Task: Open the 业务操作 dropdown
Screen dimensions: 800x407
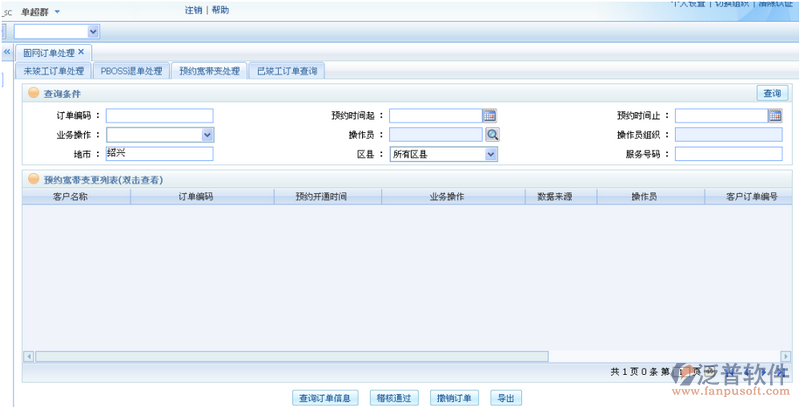Action: click(x=207, y=135)
